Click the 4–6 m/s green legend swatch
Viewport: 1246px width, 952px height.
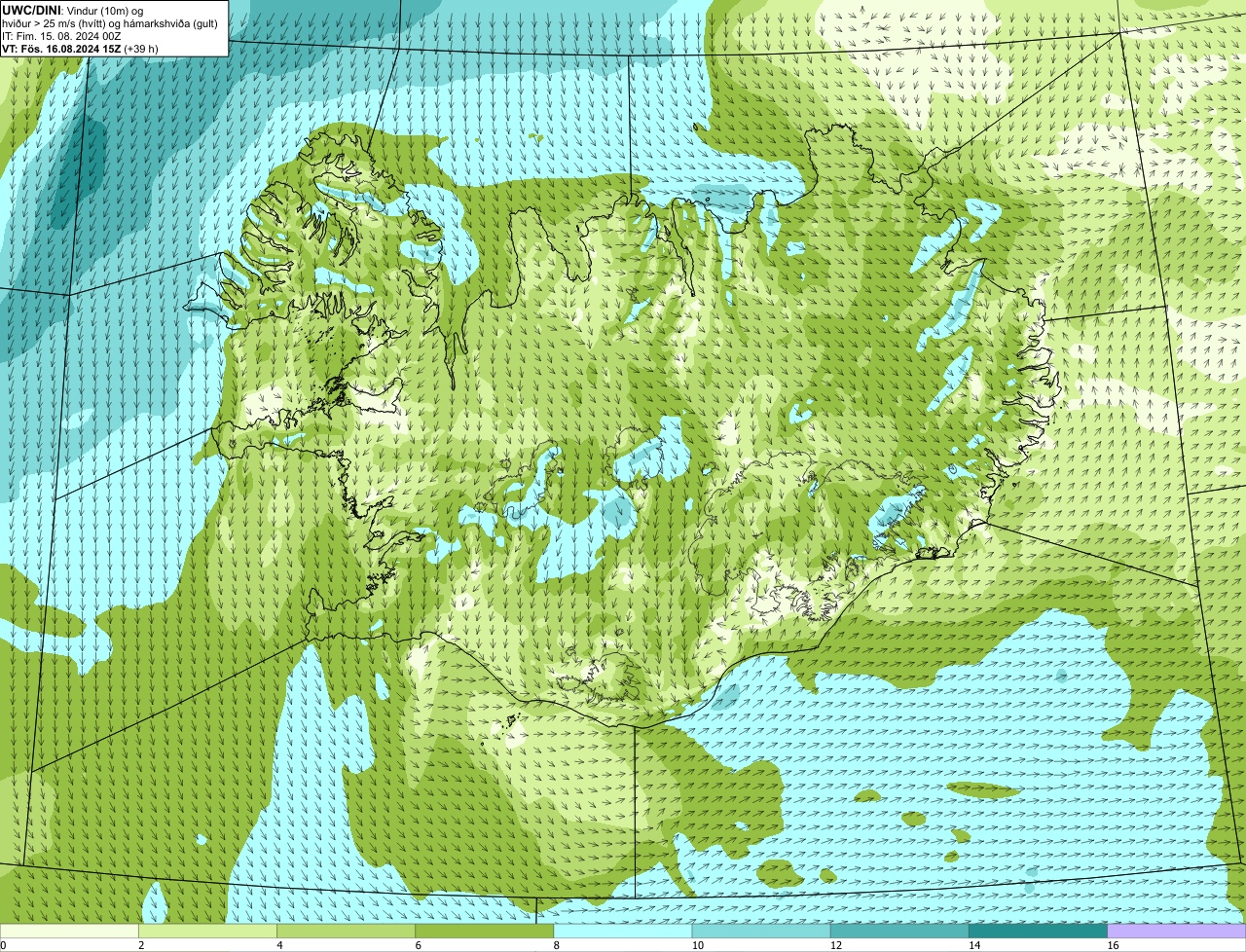(x=346, y=931)
